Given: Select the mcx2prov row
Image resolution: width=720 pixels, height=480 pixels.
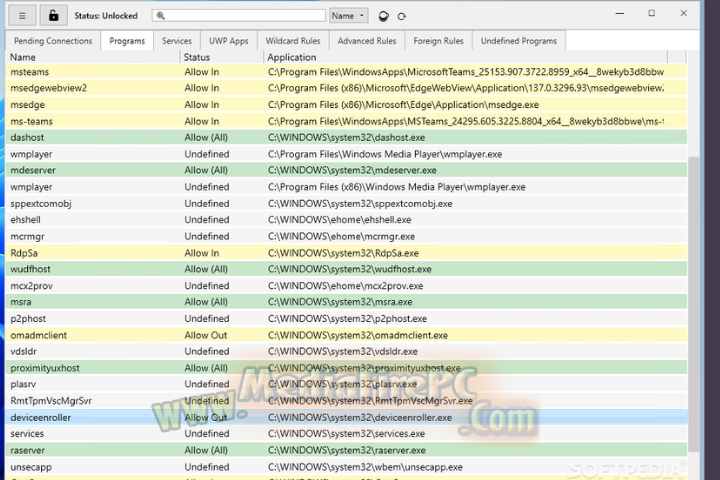Looking at the screenshot, I should click(x=347, y=286).
